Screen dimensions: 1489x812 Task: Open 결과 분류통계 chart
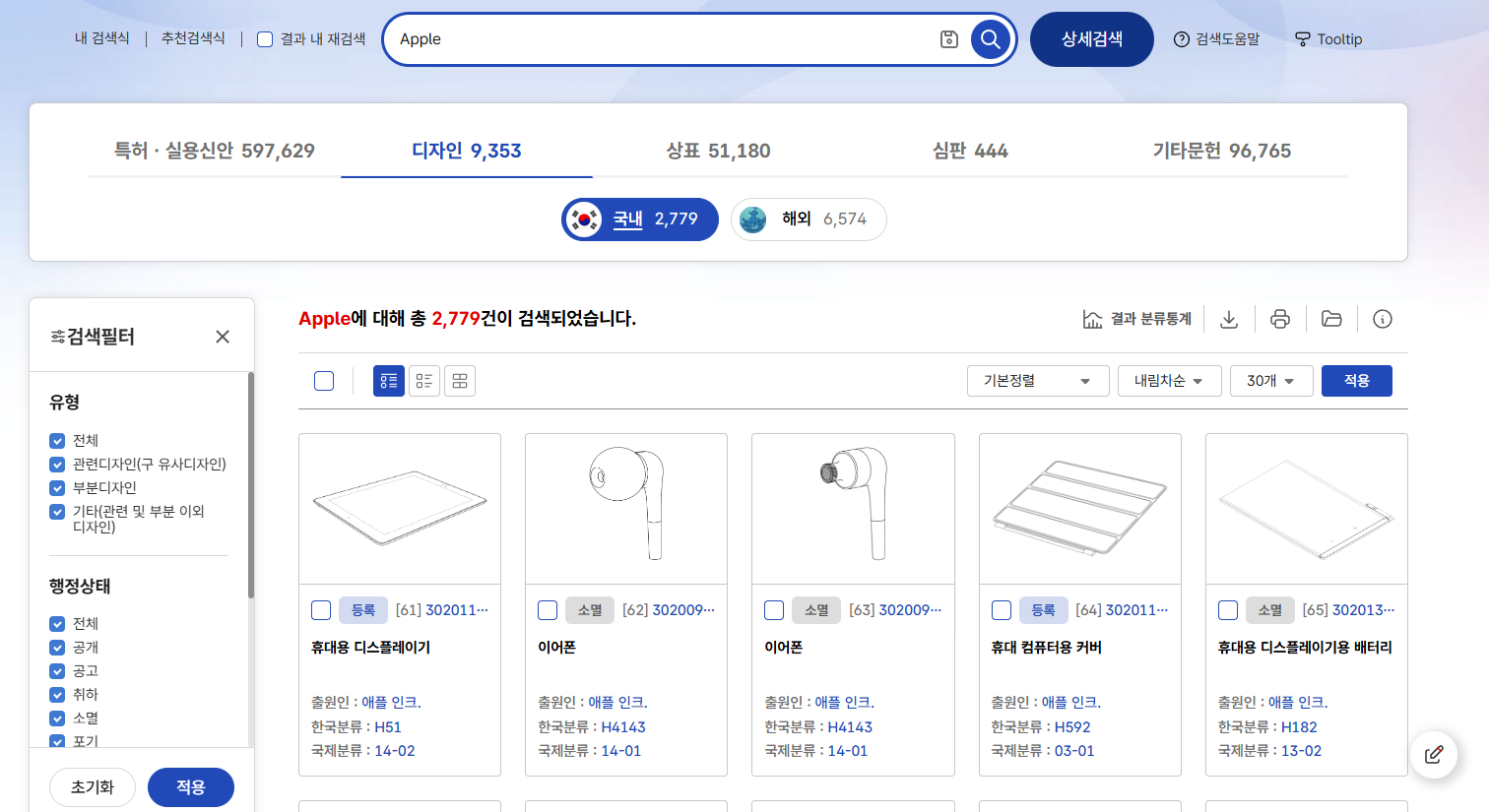(1136, 319)
